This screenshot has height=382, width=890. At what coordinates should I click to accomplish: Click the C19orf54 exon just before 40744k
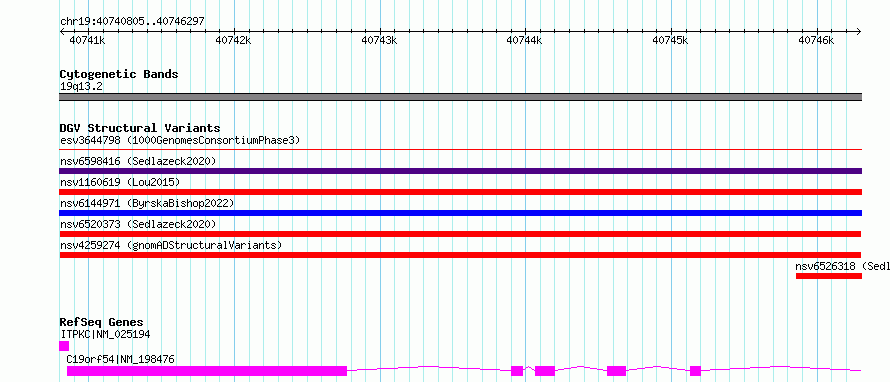517,371
